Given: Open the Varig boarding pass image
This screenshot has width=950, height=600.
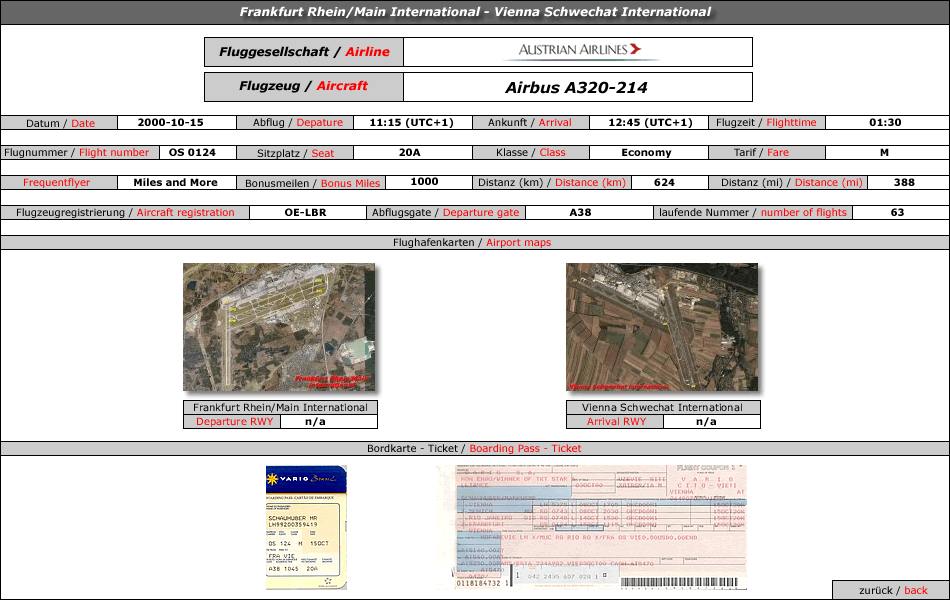Looking at the screenshot, I should 306,527.
